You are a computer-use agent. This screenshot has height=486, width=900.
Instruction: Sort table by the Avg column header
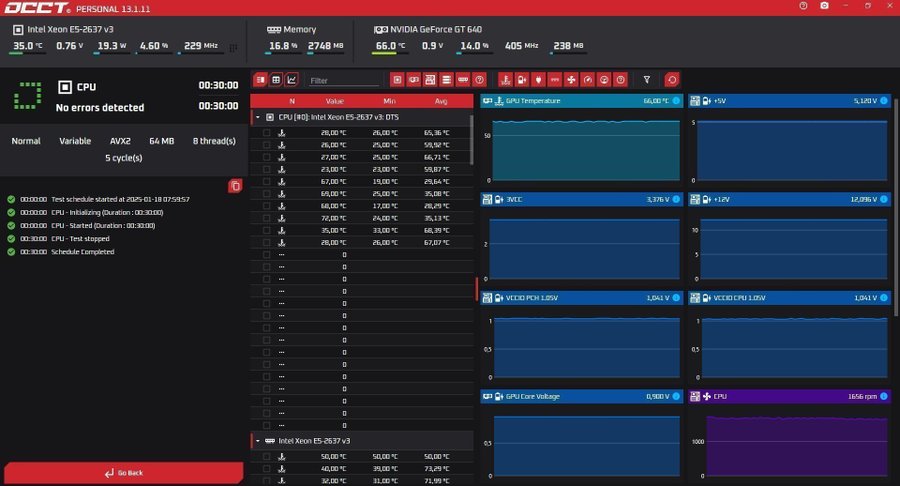coord(441,101)
